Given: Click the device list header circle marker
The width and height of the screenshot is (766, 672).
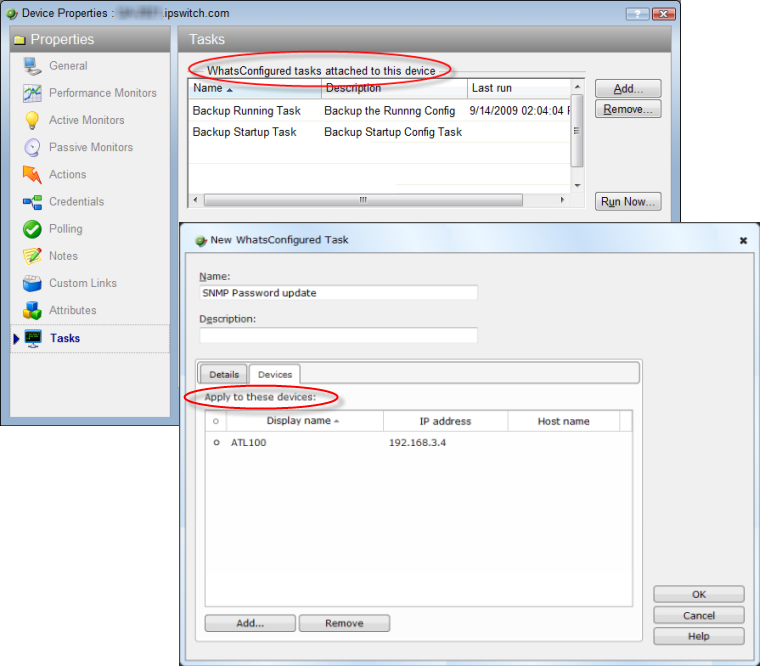Looking at the screenshot, I should (x=216, y=421).
